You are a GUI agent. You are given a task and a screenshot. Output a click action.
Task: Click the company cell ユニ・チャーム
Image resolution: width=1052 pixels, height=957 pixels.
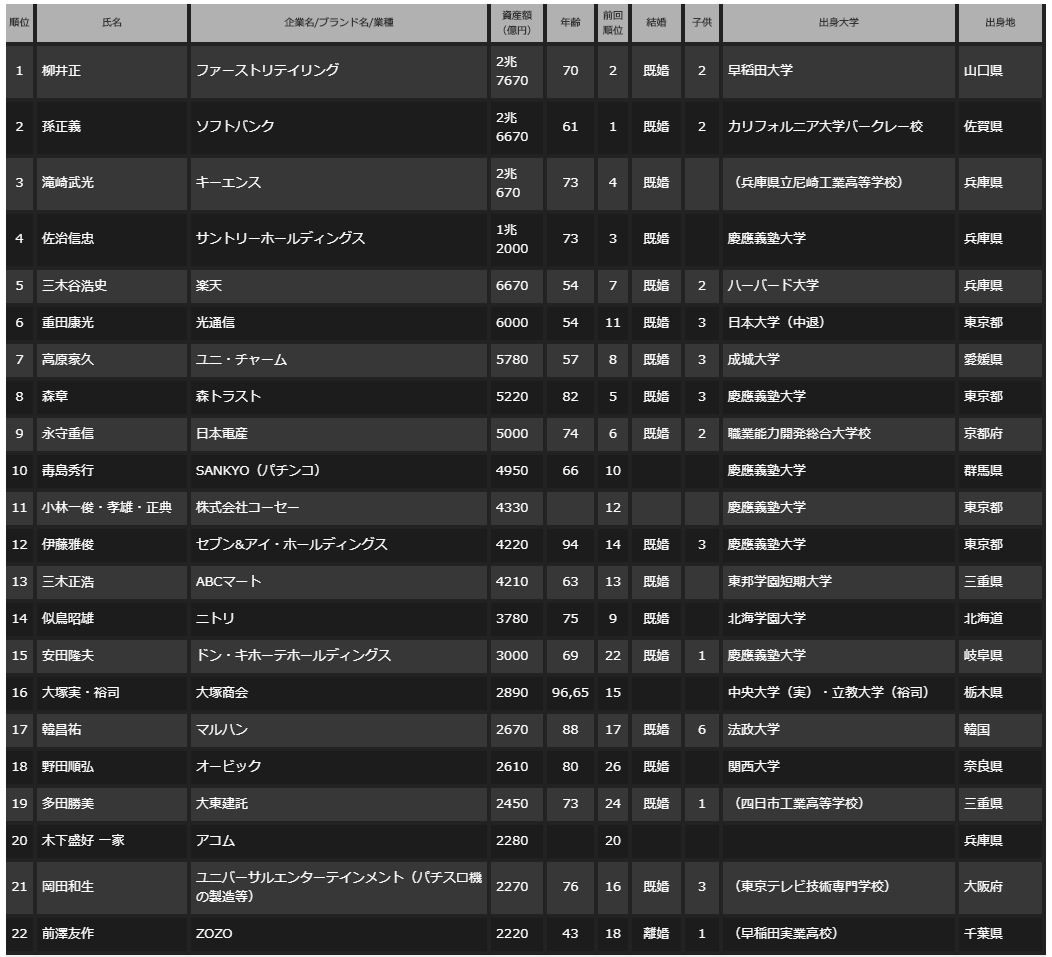(339, 359)
